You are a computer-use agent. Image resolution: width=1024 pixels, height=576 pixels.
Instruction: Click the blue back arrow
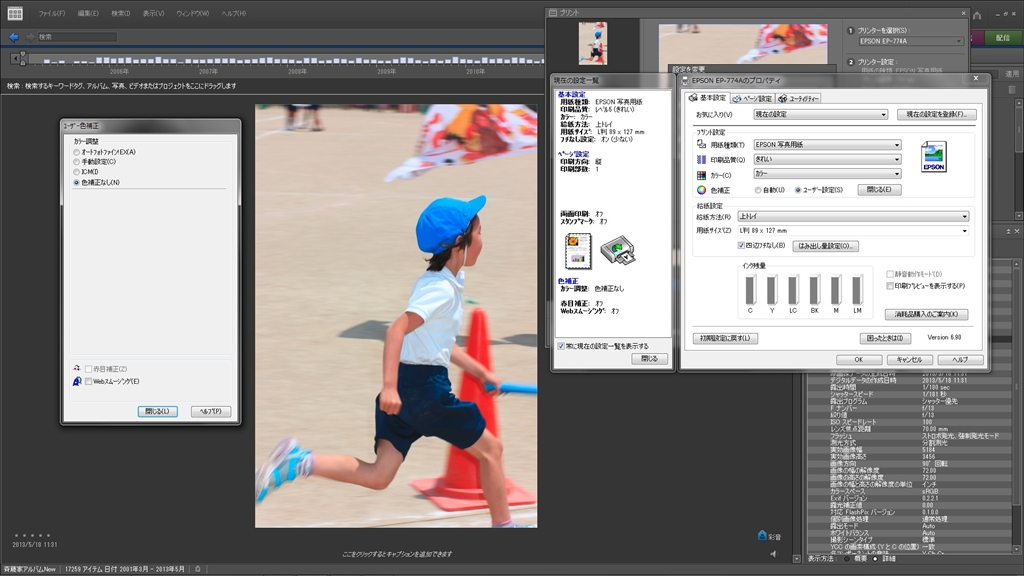click(14, 37)
